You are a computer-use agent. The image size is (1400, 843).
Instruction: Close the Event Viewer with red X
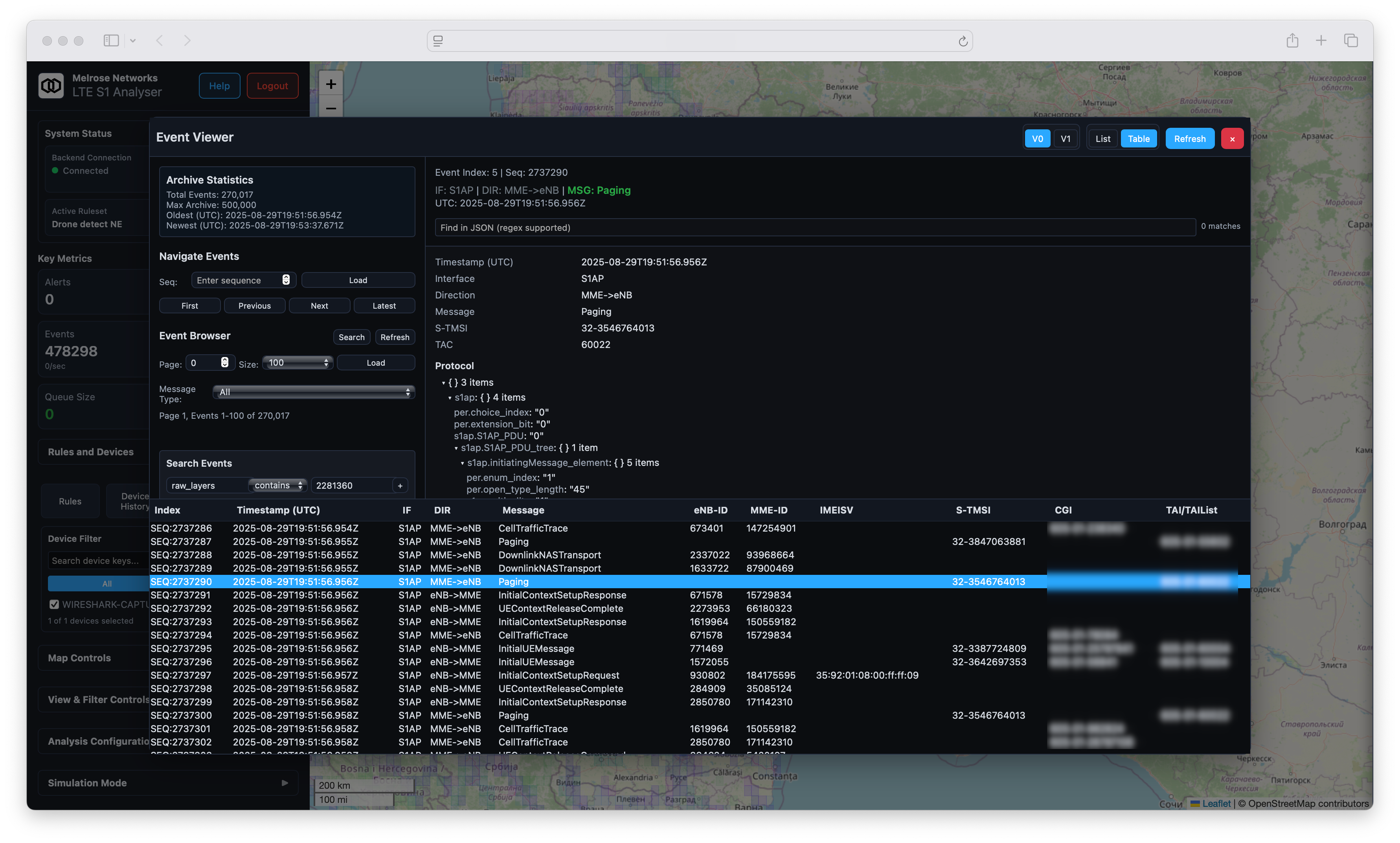click(x=1232, y=139)
